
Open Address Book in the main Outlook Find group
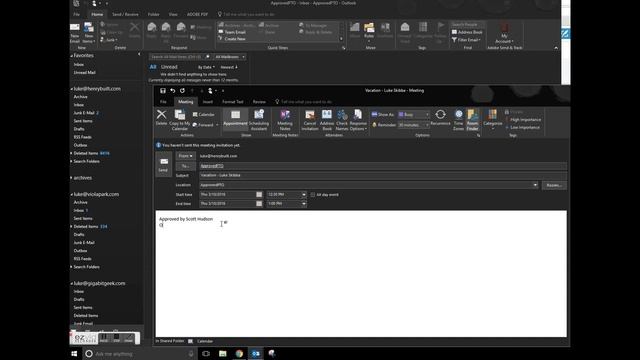[467, 32]
